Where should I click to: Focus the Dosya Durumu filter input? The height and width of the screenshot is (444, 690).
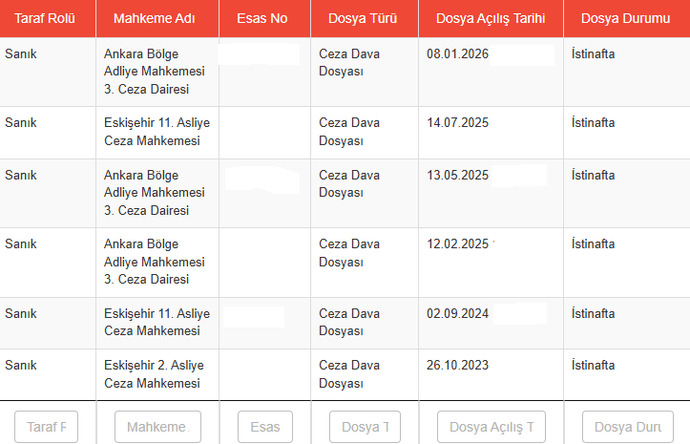tap(628, 427)
